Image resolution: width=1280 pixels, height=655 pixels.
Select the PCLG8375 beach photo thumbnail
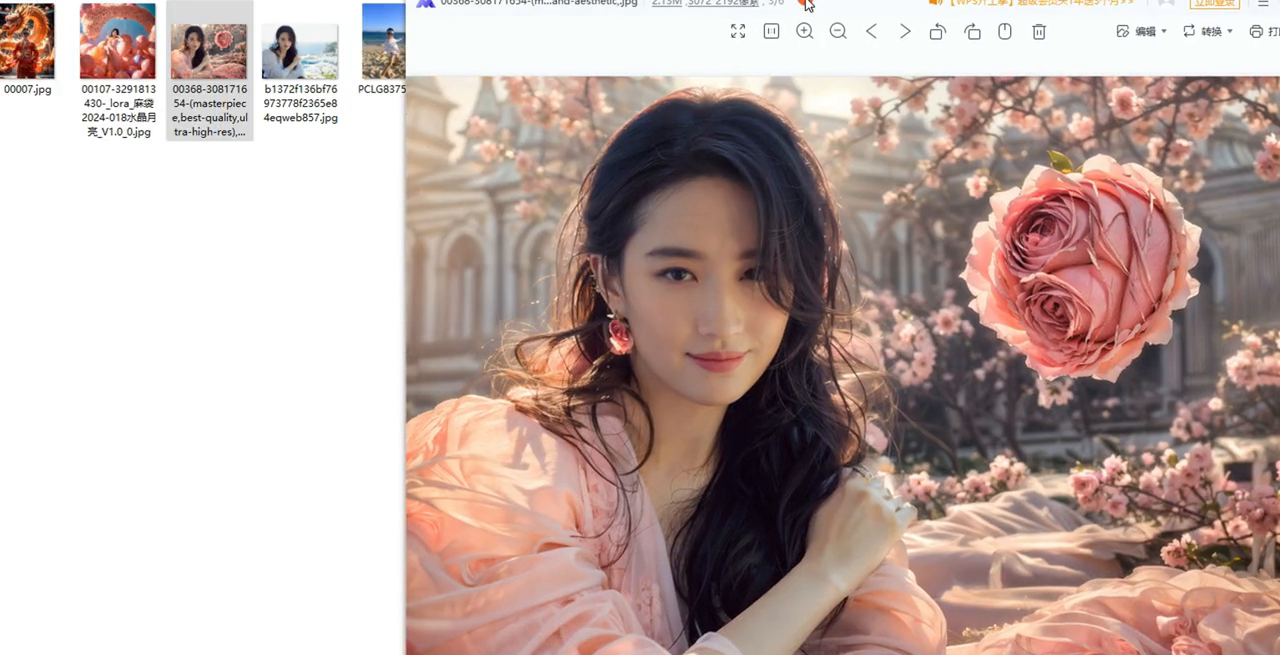384,41
